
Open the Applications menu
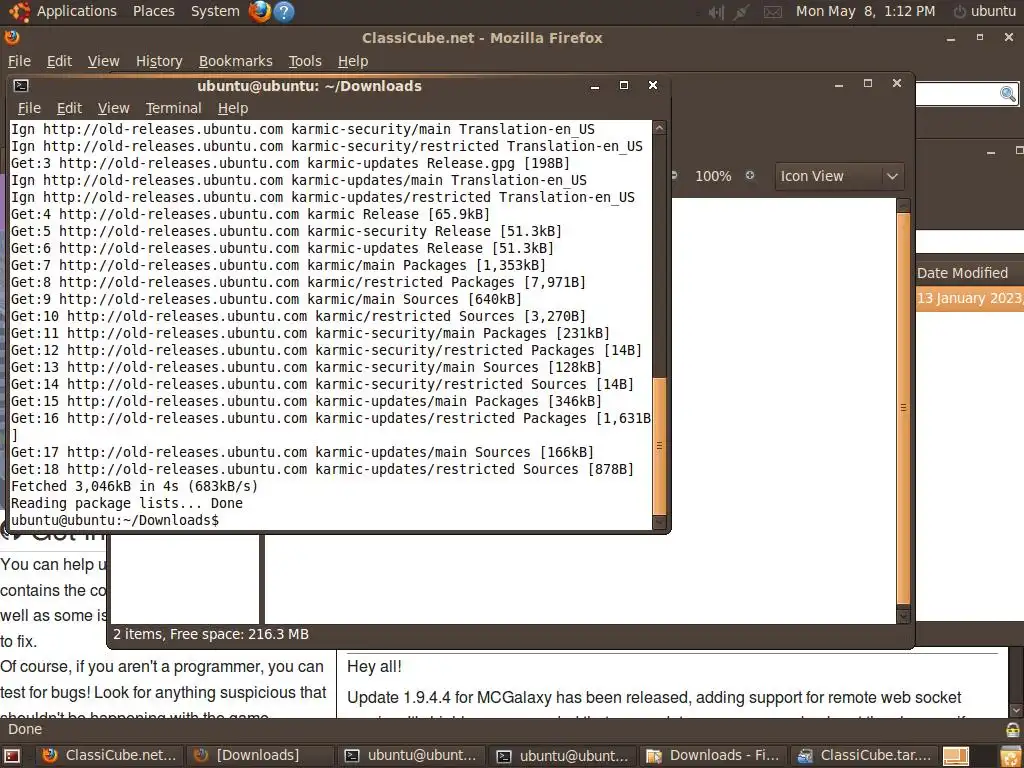pos(76,11)
